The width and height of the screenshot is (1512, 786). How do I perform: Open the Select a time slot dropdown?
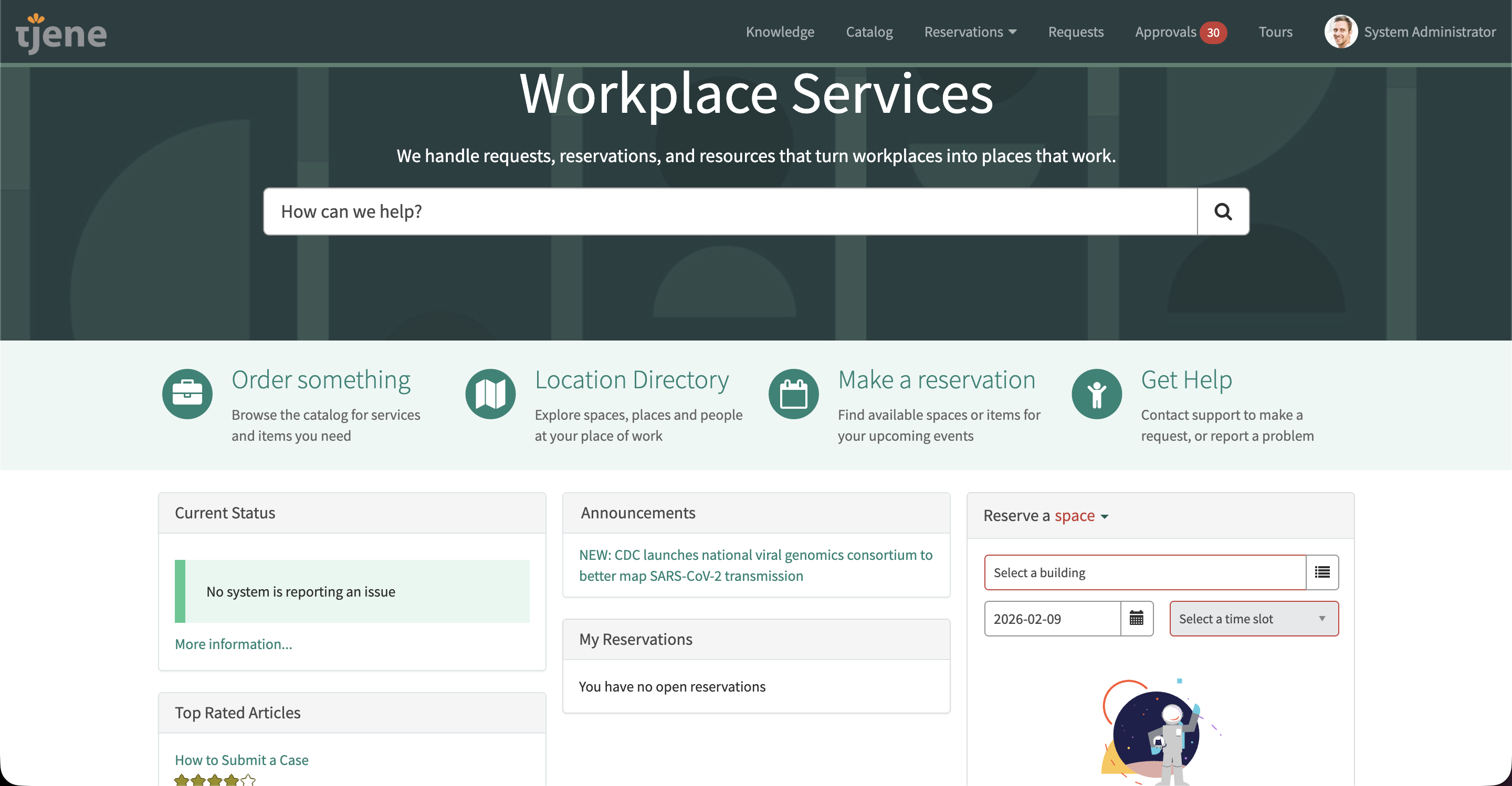(x=1254, y=618)
